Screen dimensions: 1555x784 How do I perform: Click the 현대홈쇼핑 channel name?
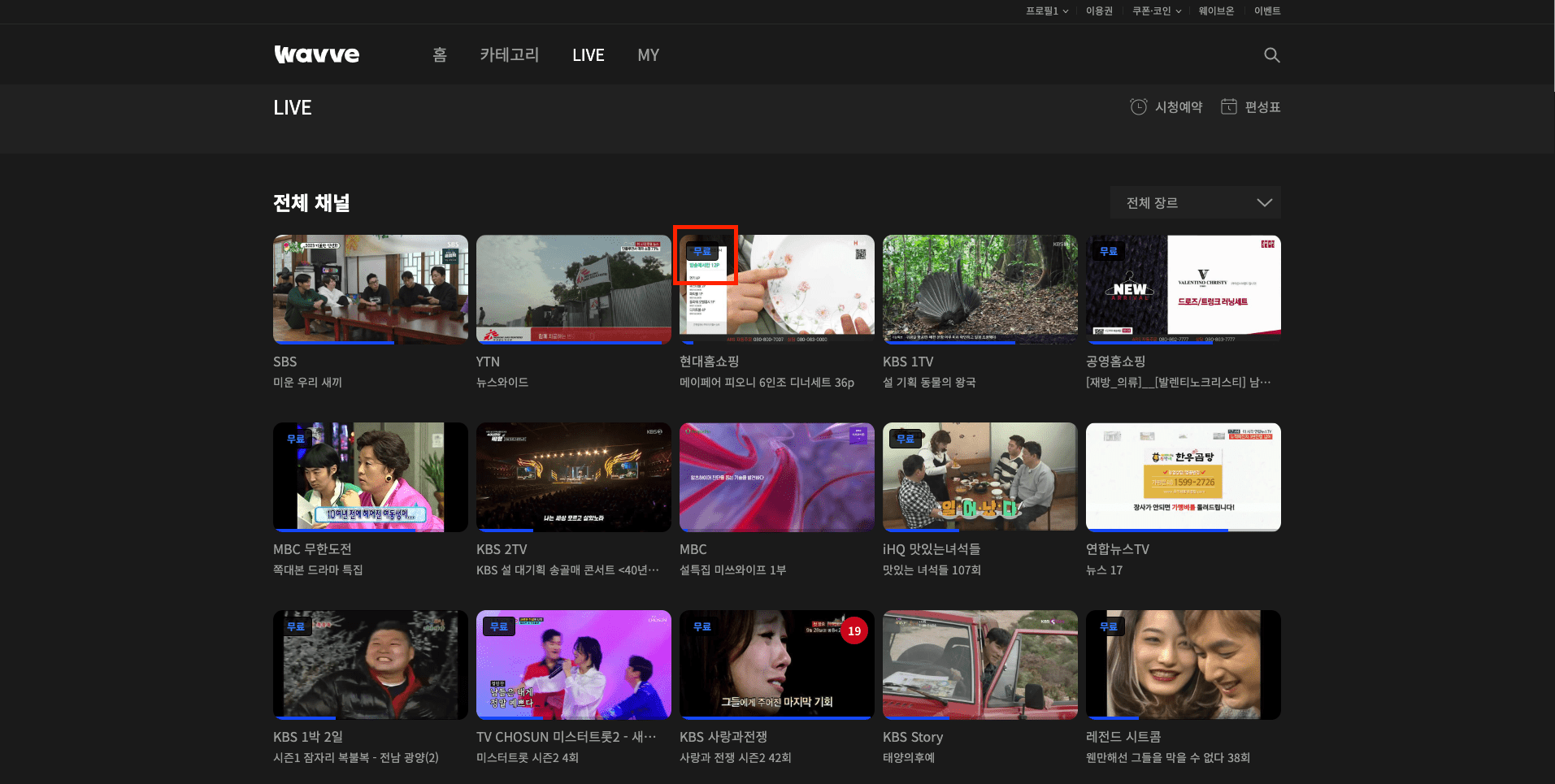[710, 362]
